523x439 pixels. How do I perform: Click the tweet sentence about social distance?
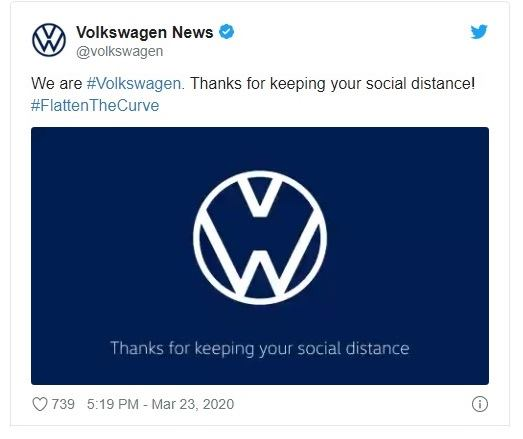click(x=332, y=83)
